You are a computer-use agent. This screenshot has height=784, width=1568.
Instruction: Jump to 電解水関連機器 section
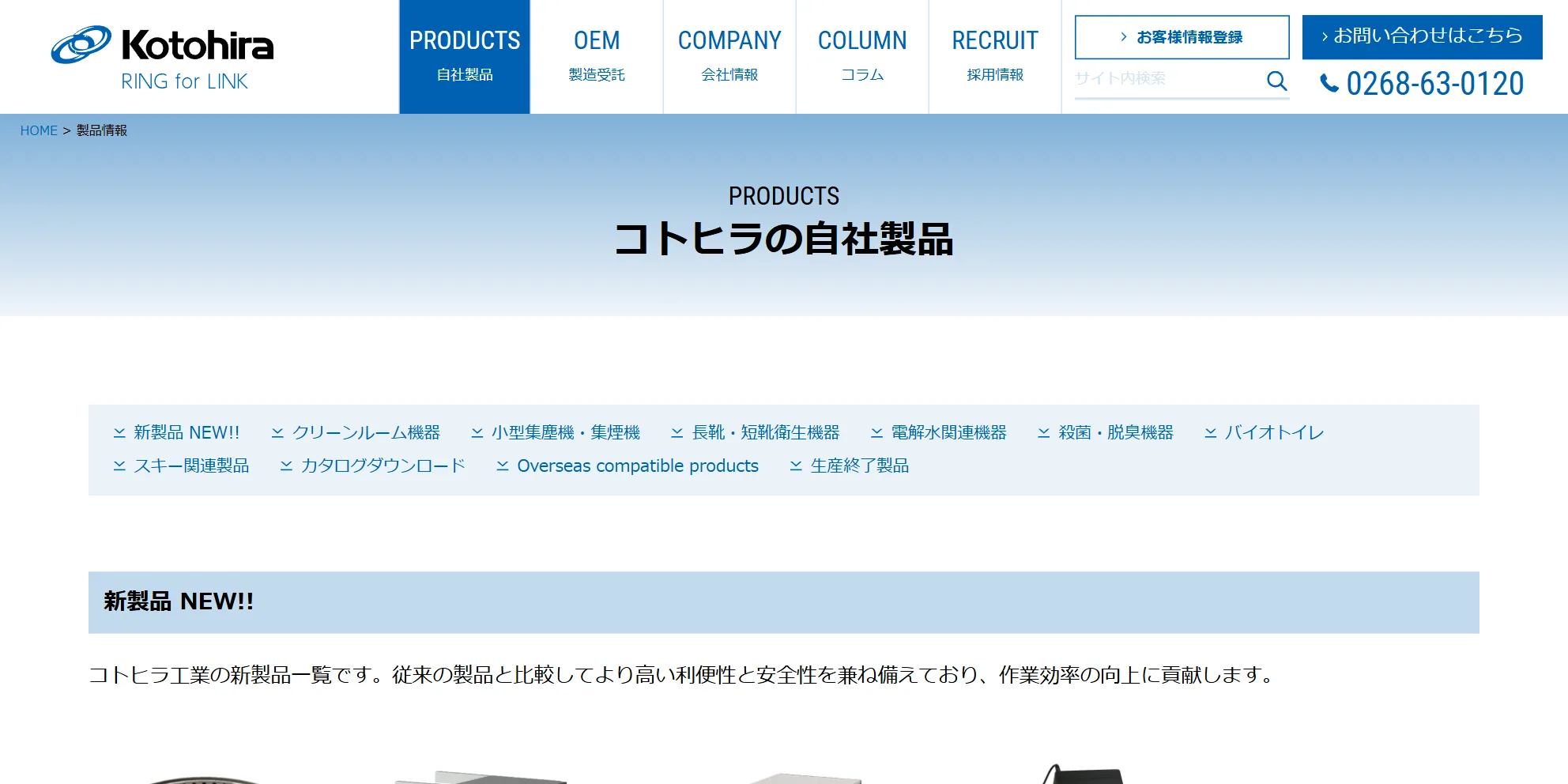click(x=949, y=433)
